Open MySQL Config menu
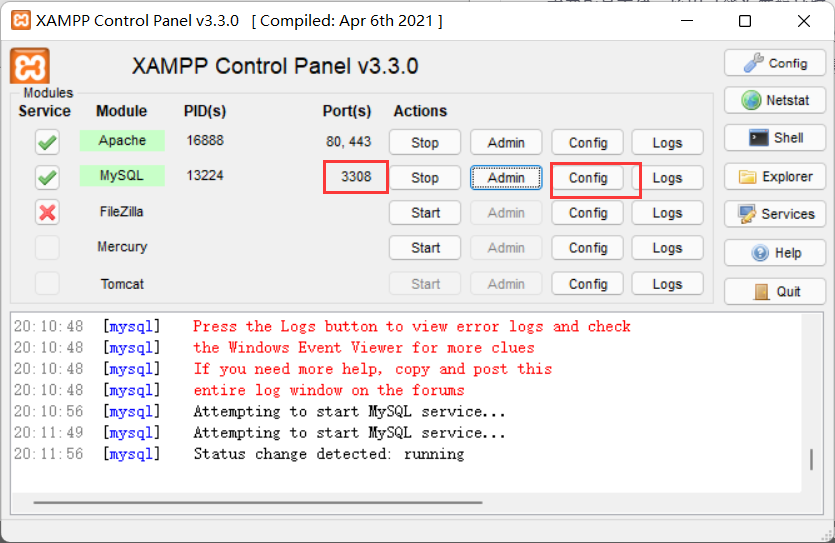Image resolution: width=835 pixels, height=543 pixels. 587,178
